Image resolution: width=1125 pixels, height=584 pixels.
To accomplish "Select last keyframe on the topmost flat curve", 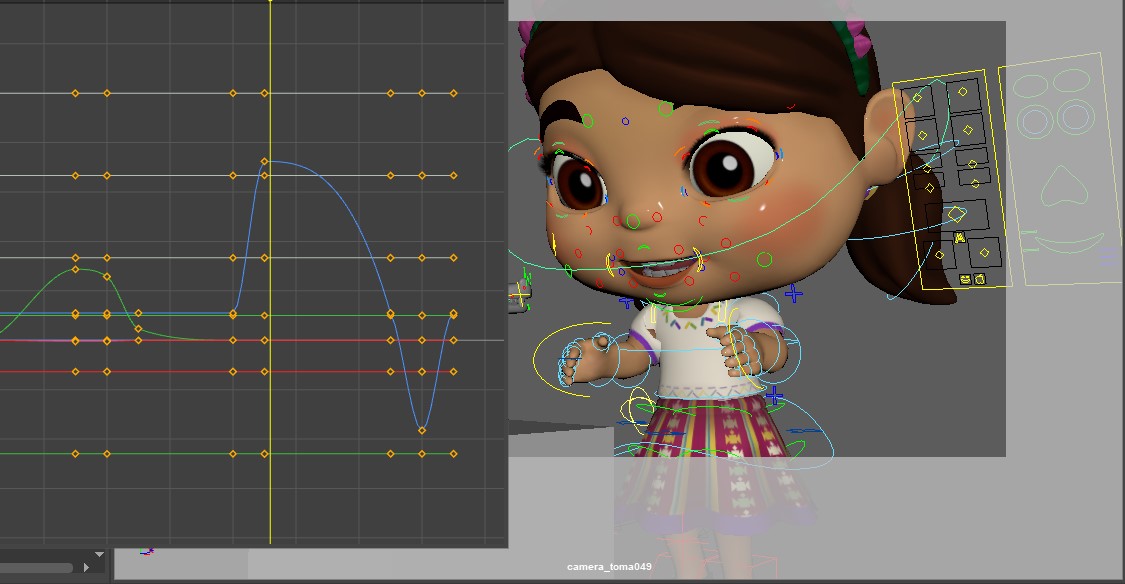I will coord(453,93).
